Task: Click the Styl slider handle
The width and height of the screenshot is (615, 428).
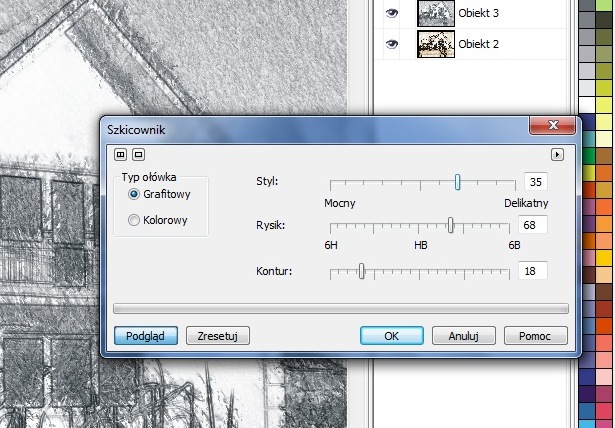Action: [457, 182]
